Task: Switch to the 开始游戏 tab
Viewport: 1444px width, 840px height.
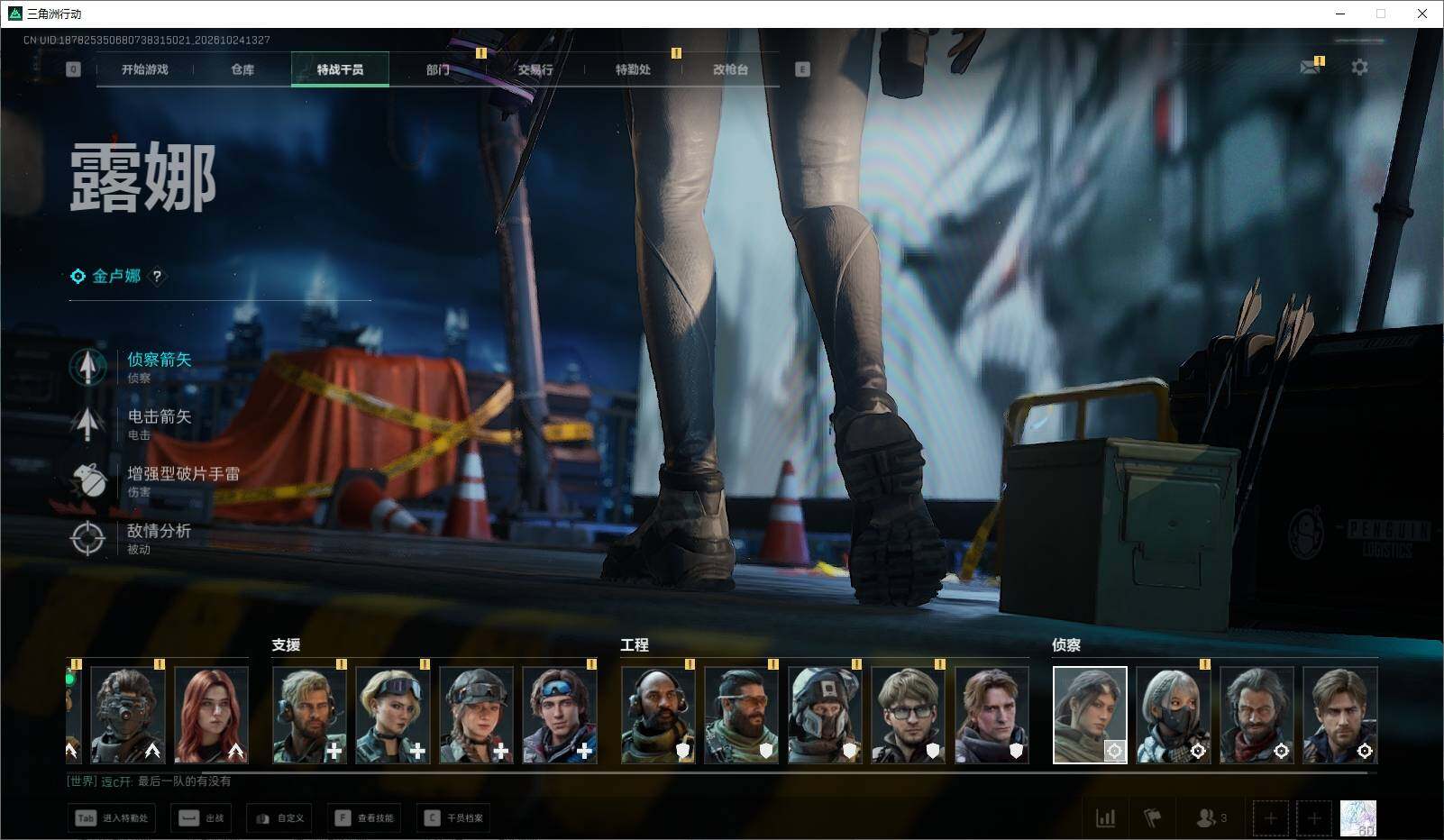Action: pyautogui.click(x=144, y=69)
